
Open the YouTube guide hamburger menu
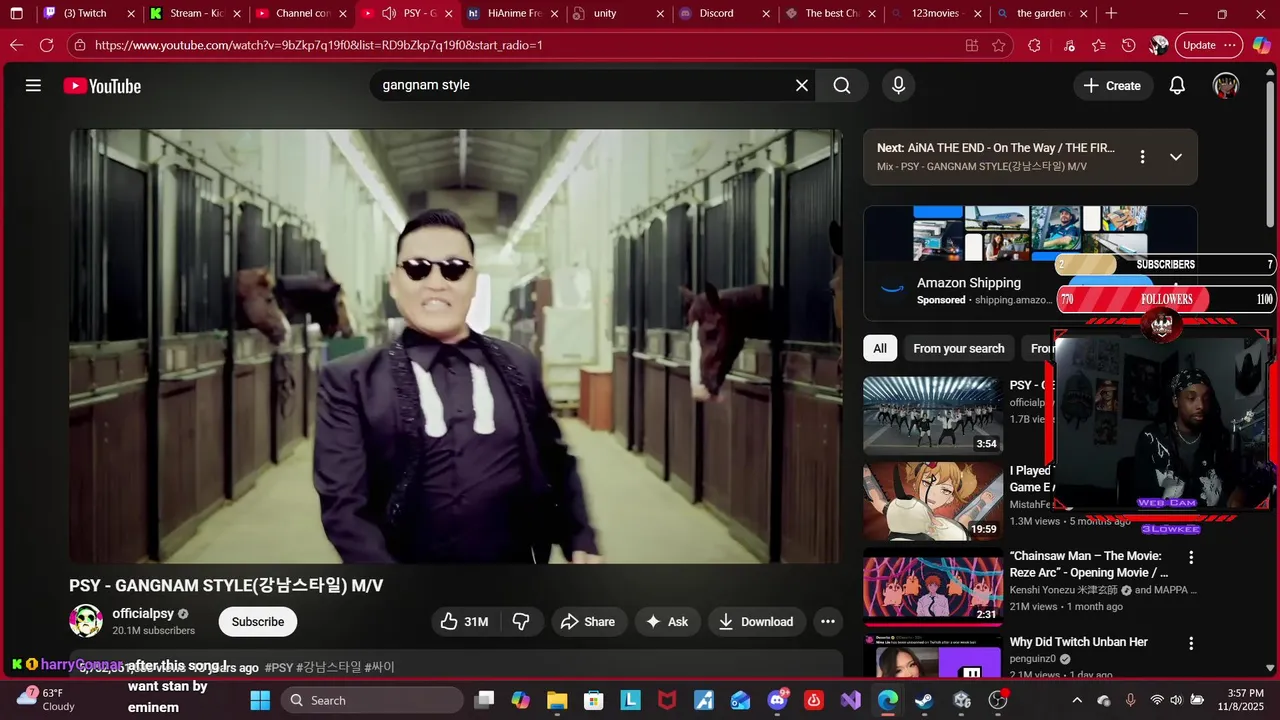pyautogui.click(x=33, y=86)
